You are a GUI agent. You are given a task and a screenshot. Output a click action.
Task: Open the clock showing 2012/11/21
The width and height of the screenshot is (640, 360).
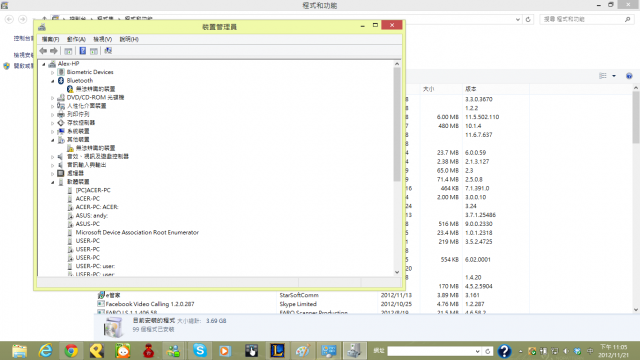point(613,351)
